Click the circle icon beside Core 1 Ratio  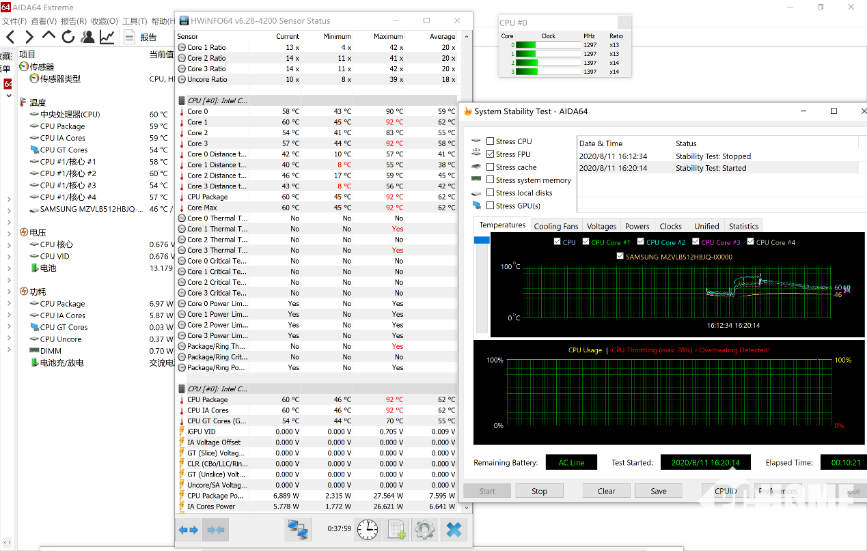click(x=182, y=48)
